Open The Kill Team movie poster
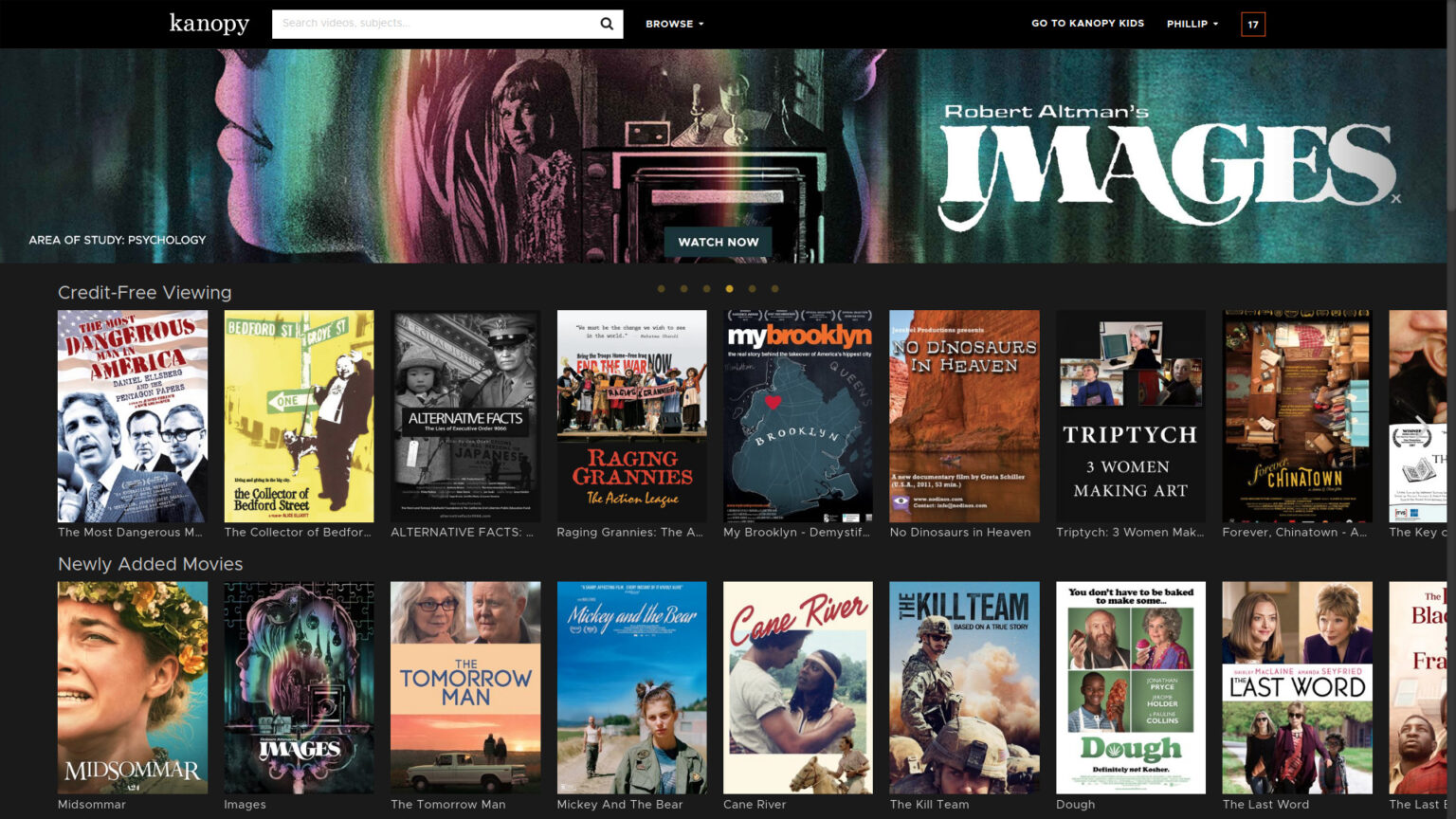 964,687
